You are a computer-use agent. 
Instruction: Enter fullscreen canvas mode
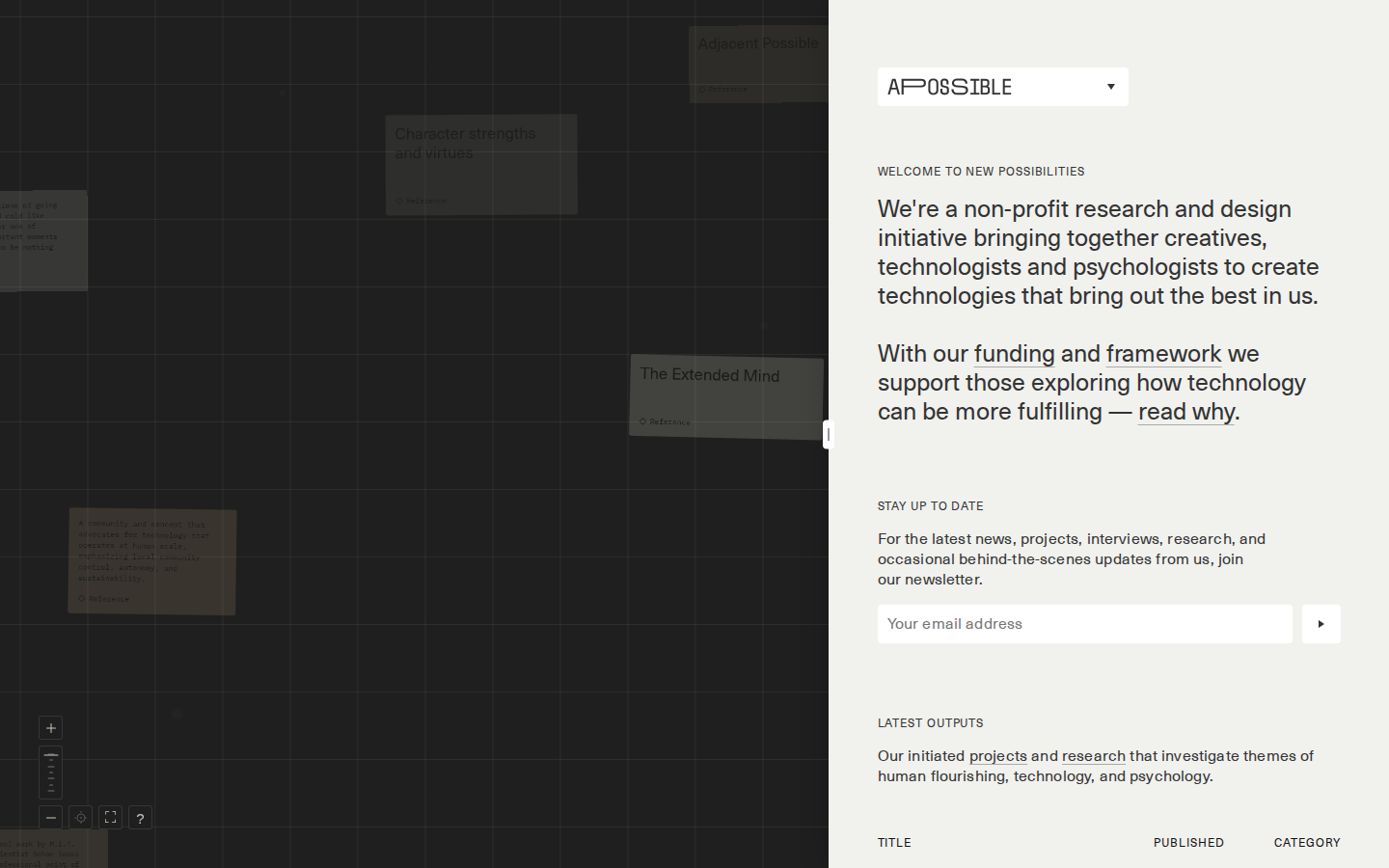click(x=111, y=818)
